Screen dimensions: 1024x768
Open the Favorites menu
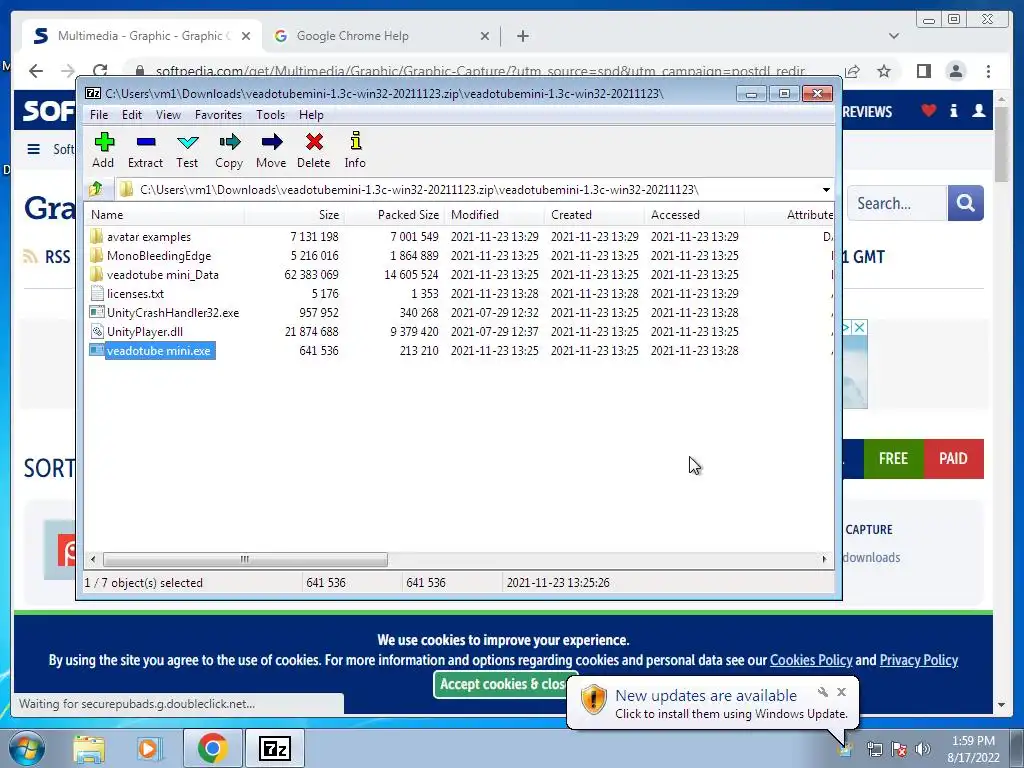tap(218, 115)
